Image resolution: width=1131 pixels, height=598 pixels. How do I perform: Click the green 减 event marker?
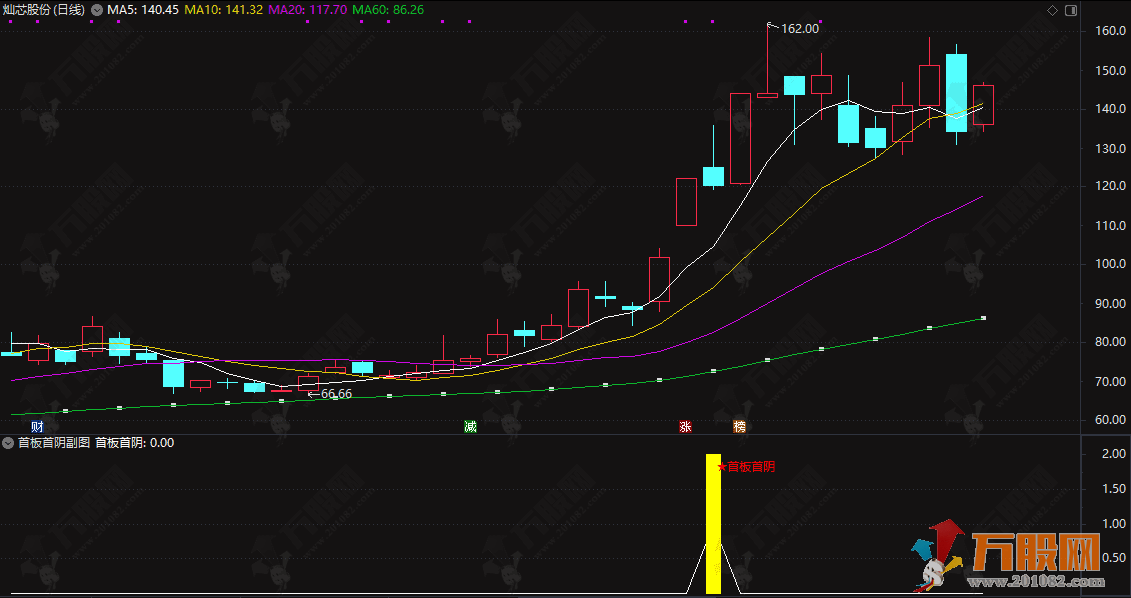470,427
